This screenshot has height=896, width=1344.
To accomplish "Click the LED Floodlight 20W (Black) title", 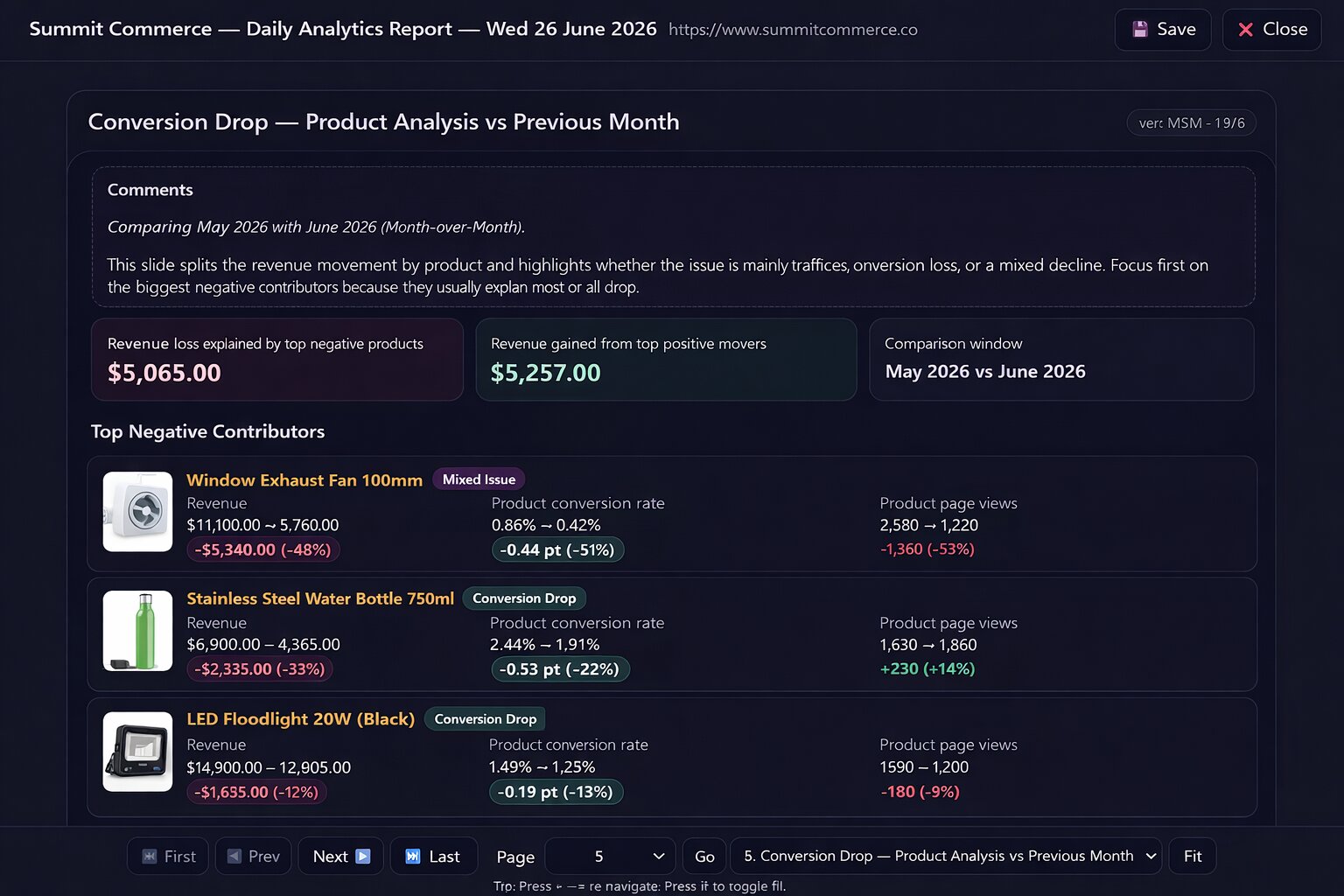I will (x=301, y=719).
